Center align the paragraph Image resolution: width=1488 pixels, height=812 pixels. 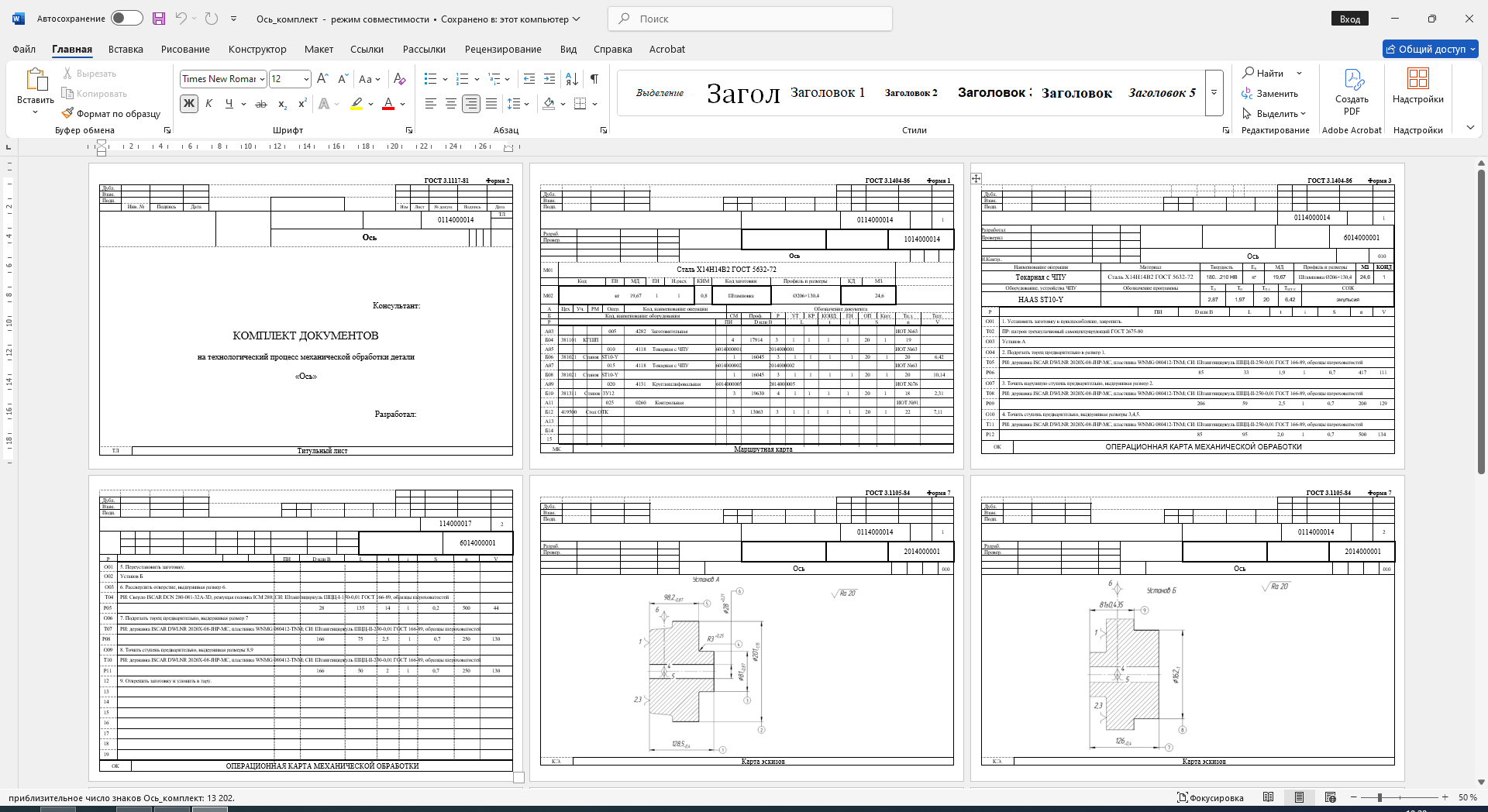tap(450, 104)
